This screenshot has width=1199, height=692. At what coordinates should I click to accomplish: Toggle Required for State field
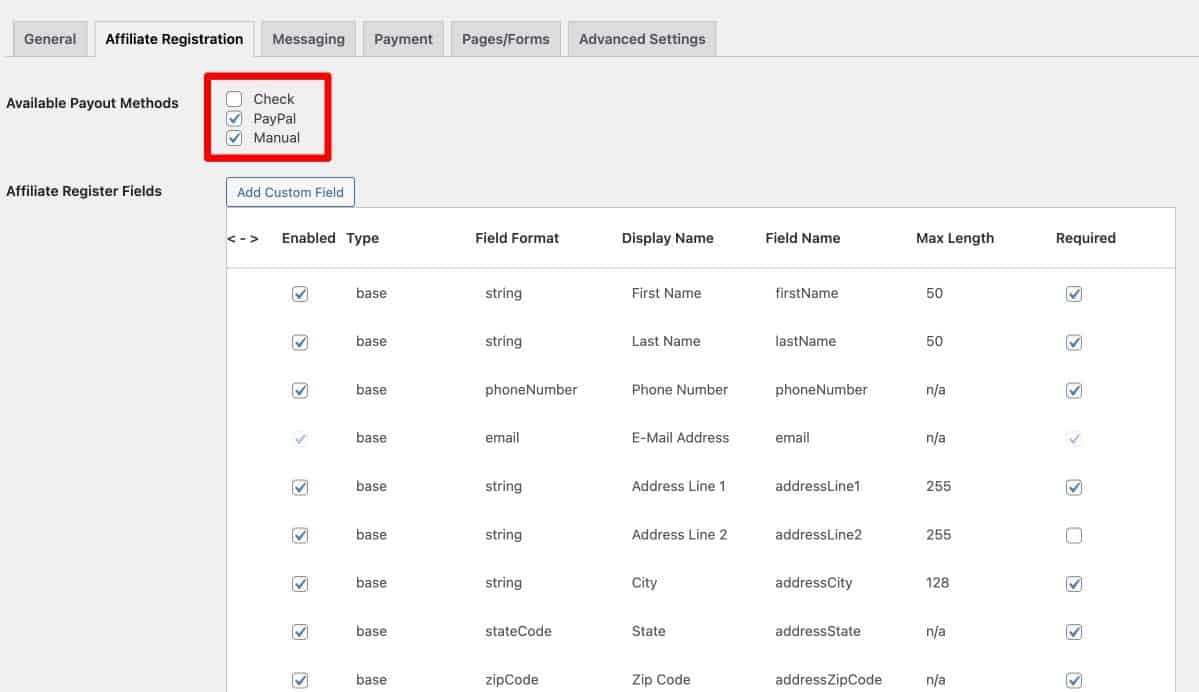[1074, 632]
